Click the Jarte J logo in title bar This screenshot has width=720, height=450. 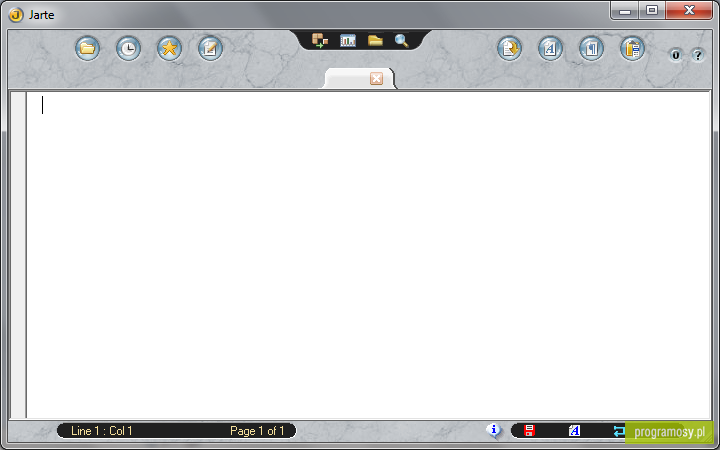pos(16,15)
